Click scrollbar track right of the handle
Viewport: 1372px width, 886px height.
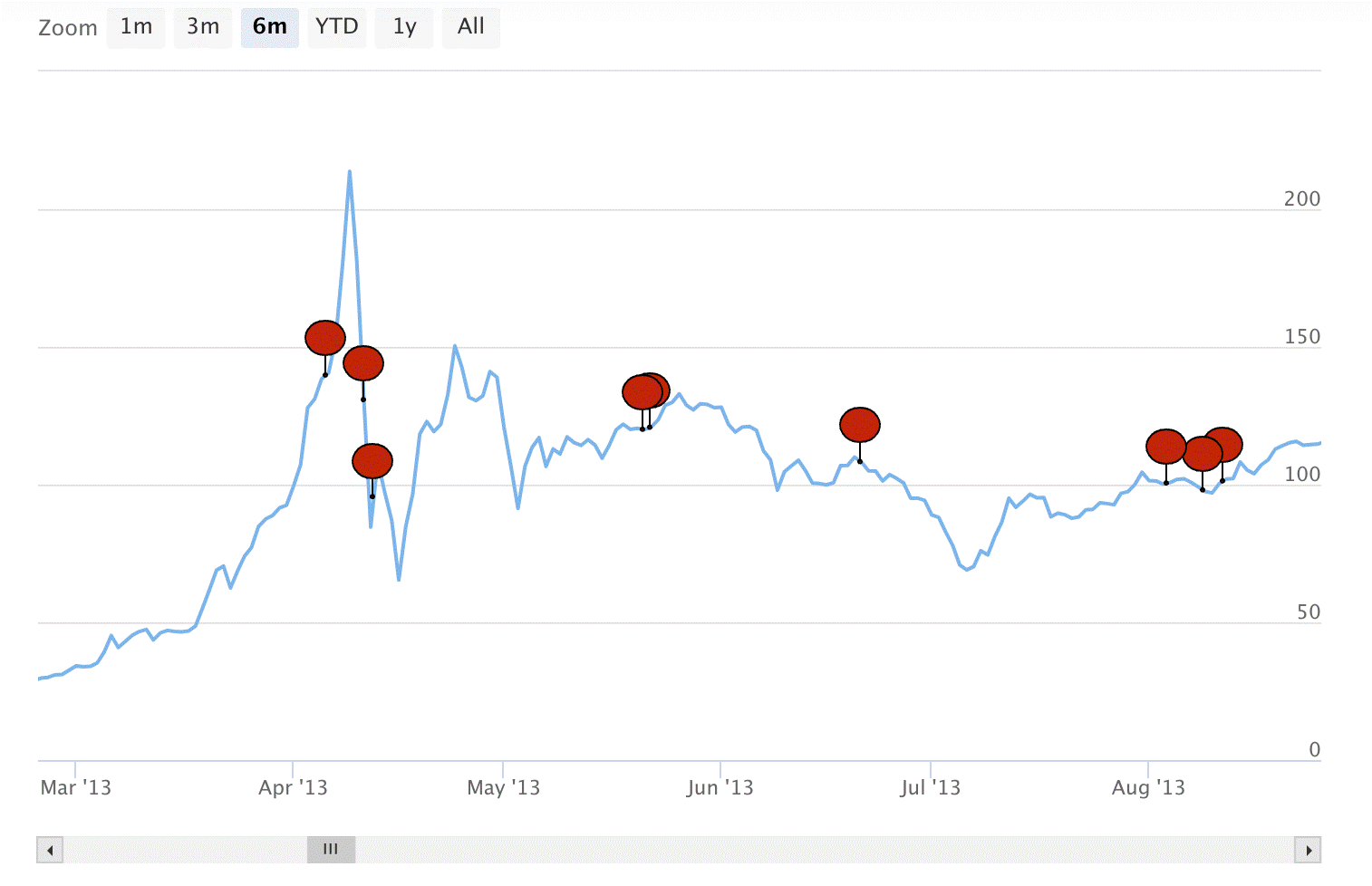coord(816,850)
